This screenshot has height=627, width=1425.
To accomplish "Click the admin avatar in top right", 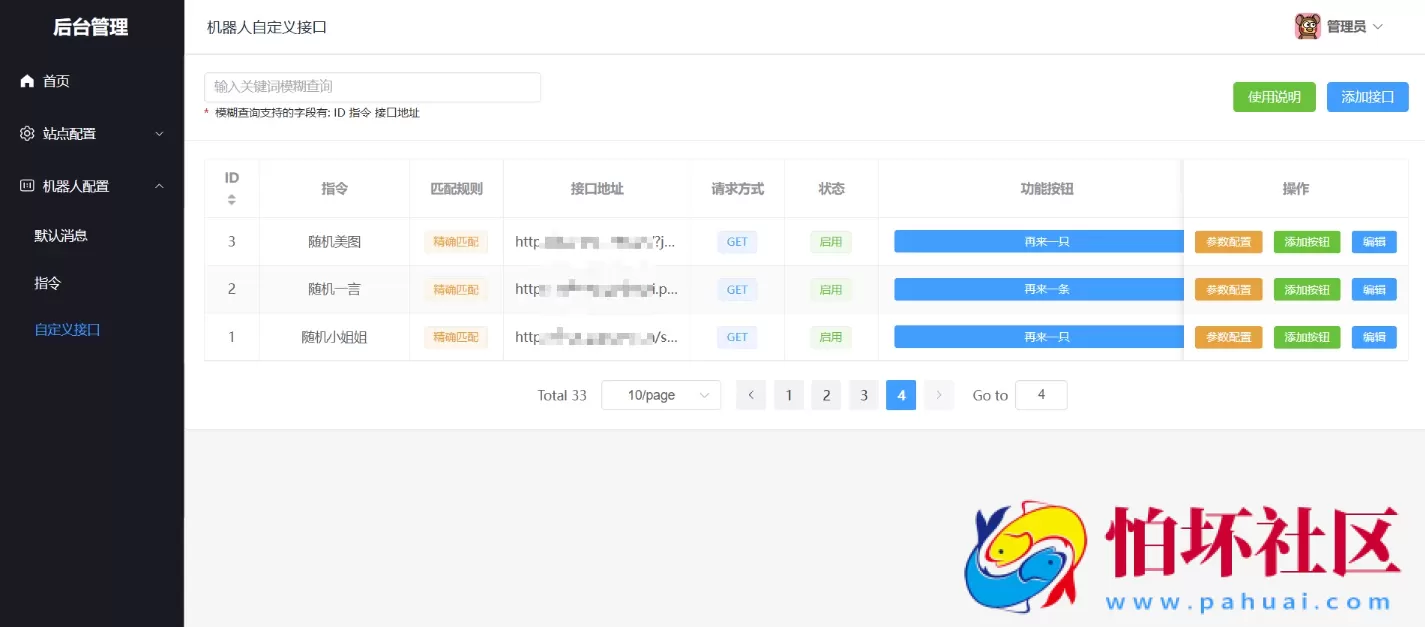I will pyautogui.click(x=1308, y=25).
